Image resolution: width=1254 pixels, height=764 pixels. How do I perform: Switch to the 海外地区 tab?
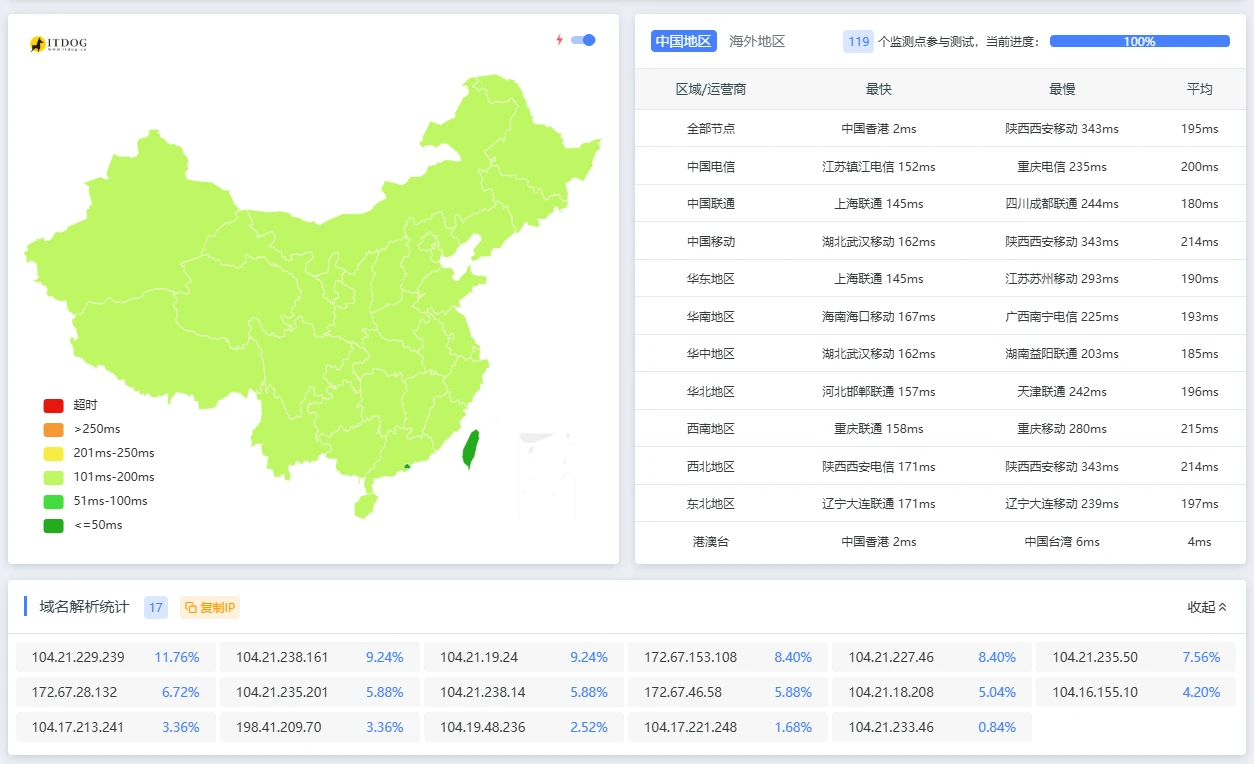[757, 41]
